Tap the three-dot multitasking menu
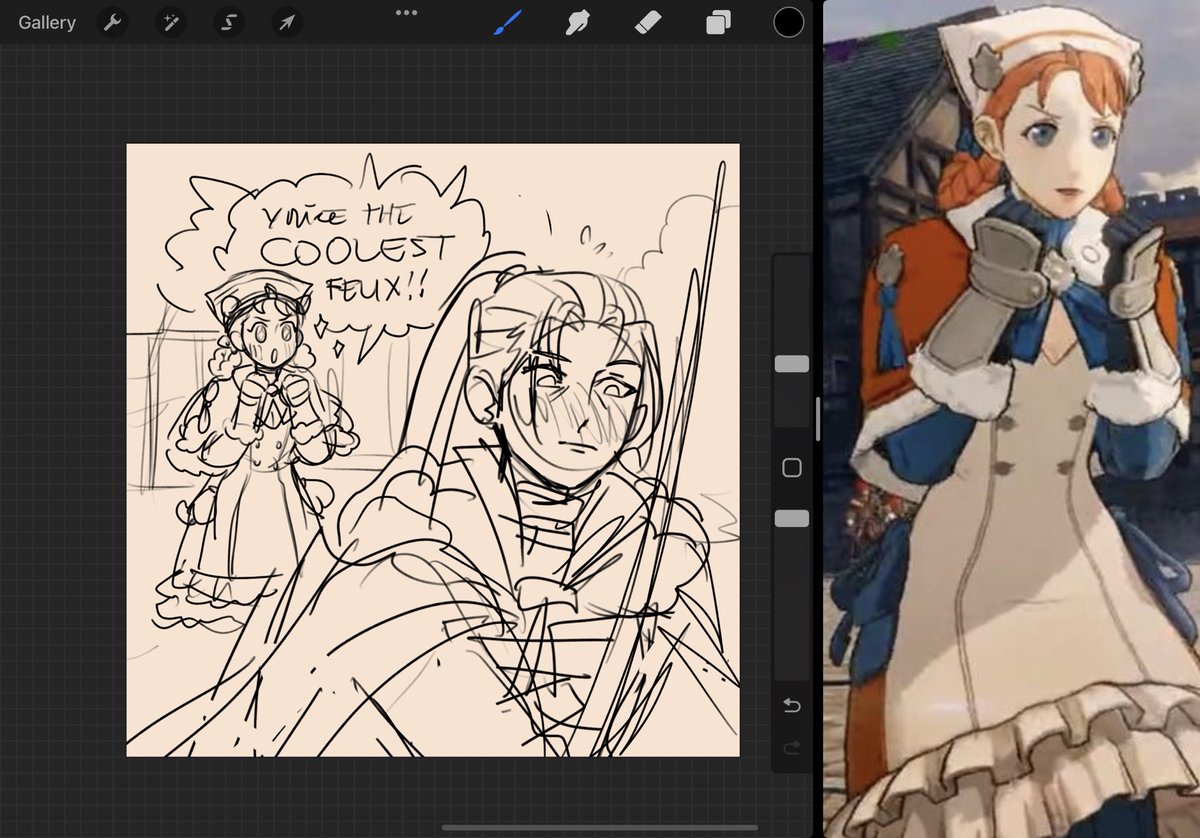The height and width of the screenshot is (838, 1200). tap(406, 12)
